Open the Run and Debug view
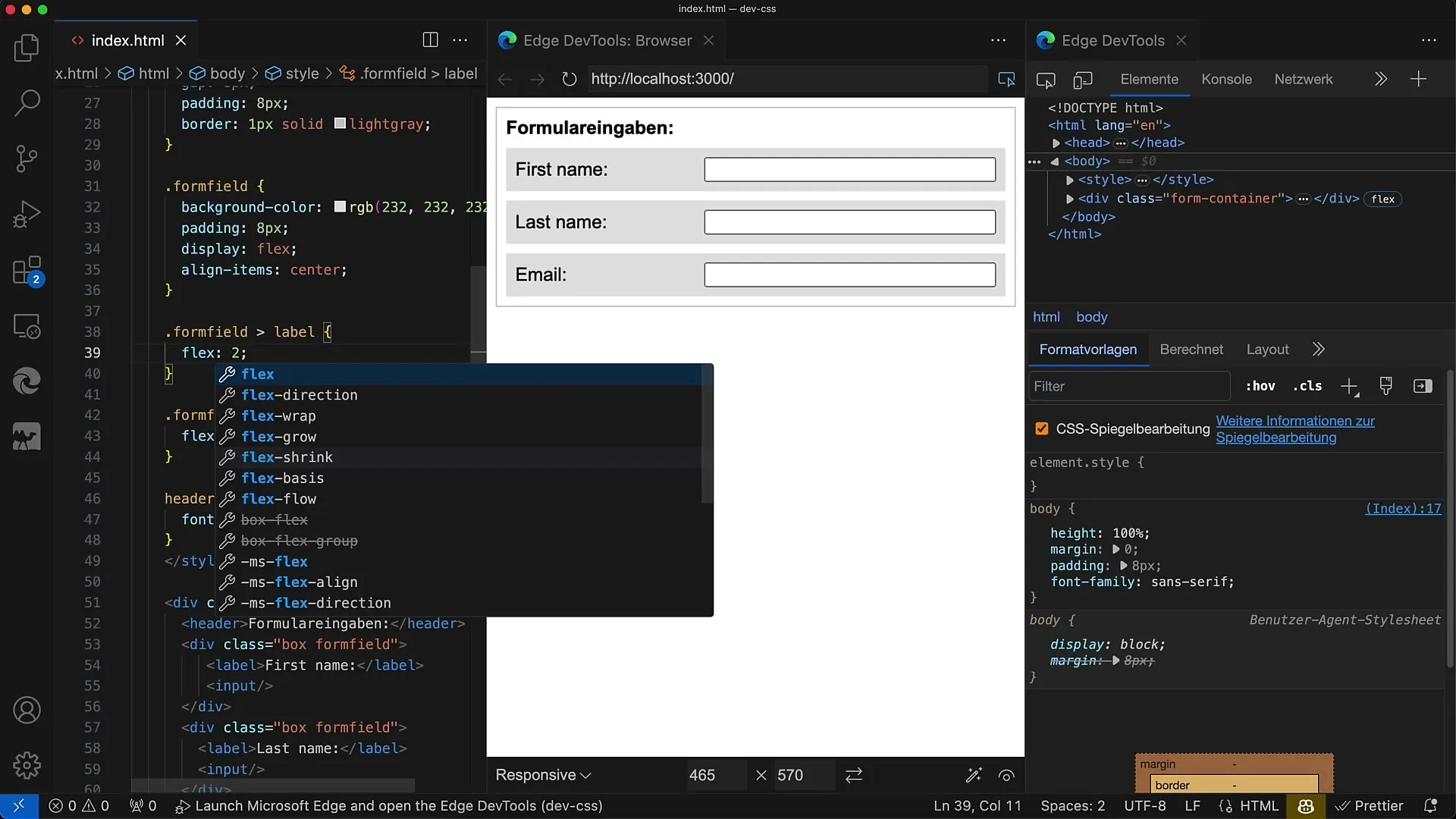Screen dimensions: 1456x819 pos(27,215)
